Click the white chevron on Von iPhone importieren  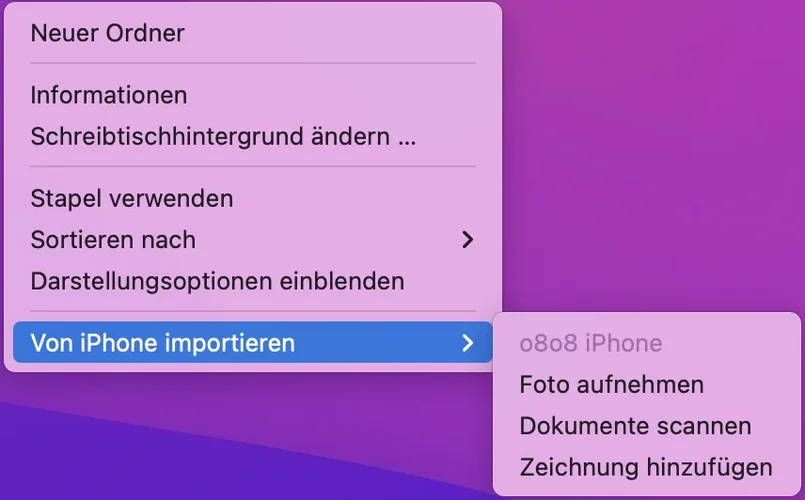(x=467, y=343)
